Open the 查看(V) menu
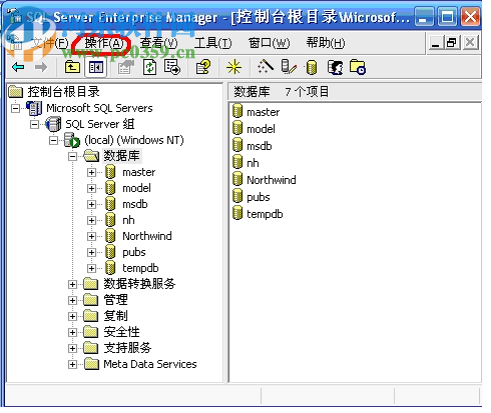The image size is (491, 413). tap(159, 43)
